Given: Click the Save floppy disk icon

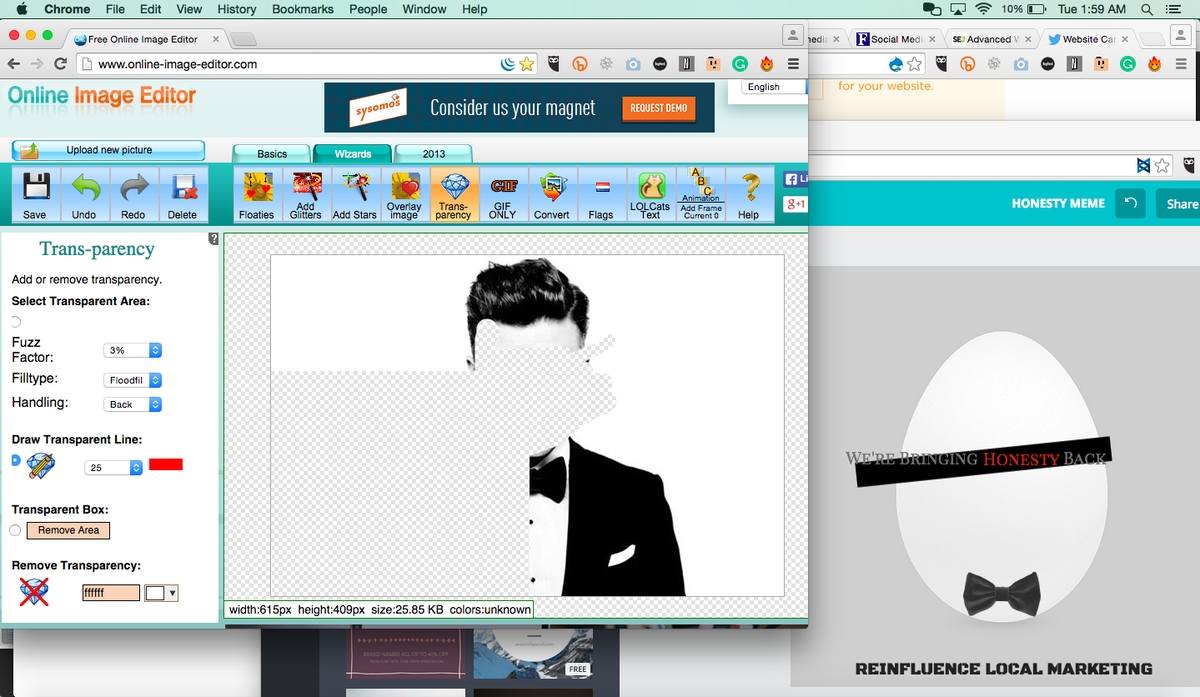Looking at the screenshot, I should coord(35,193).
